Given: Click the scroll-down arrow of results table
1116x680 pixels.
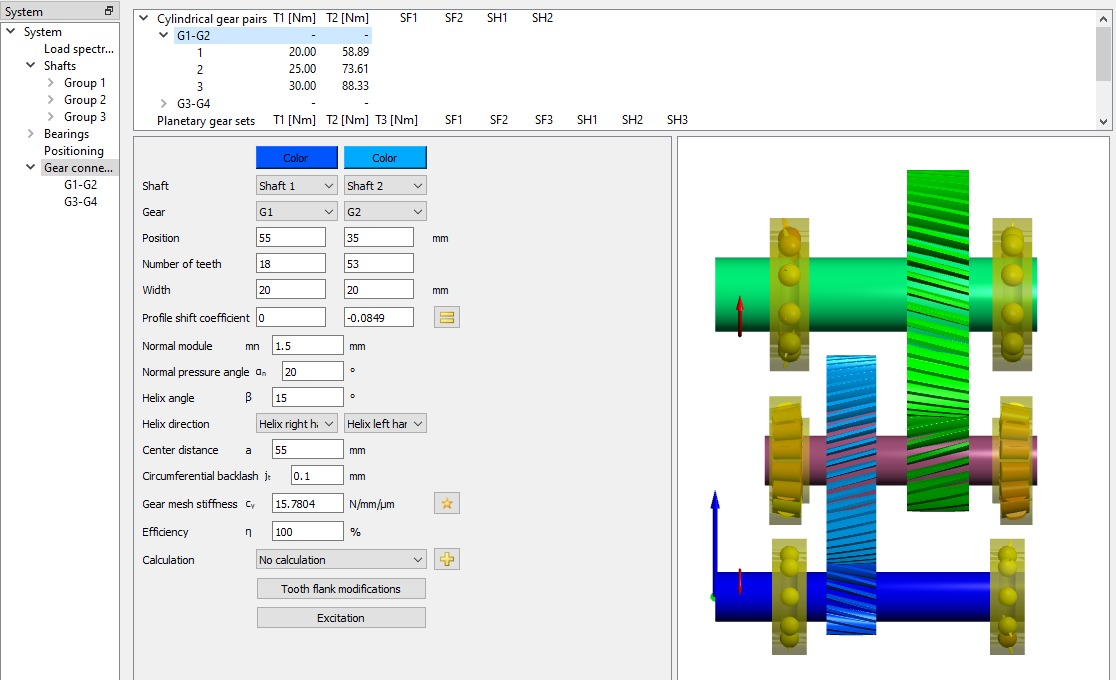Looking at the screenshot, I should [1103, 121].
